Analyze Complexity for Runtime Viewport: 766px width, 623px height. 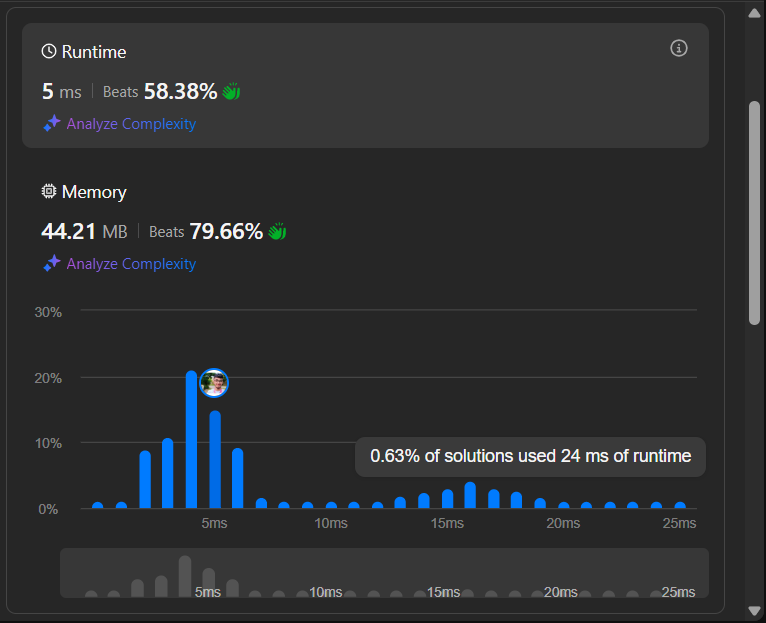tap(131, 124)
